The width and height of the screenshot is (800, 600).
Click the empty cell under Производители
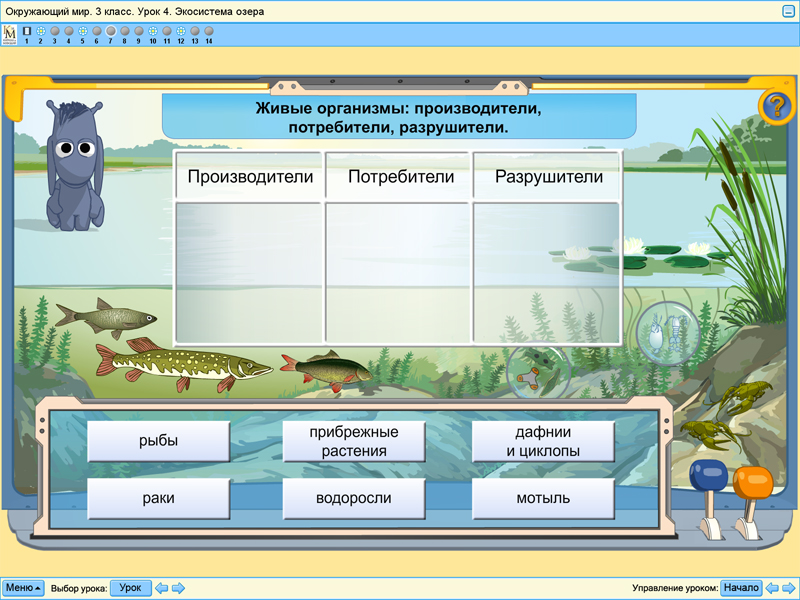pyautogui.click(x=249, y=273)
